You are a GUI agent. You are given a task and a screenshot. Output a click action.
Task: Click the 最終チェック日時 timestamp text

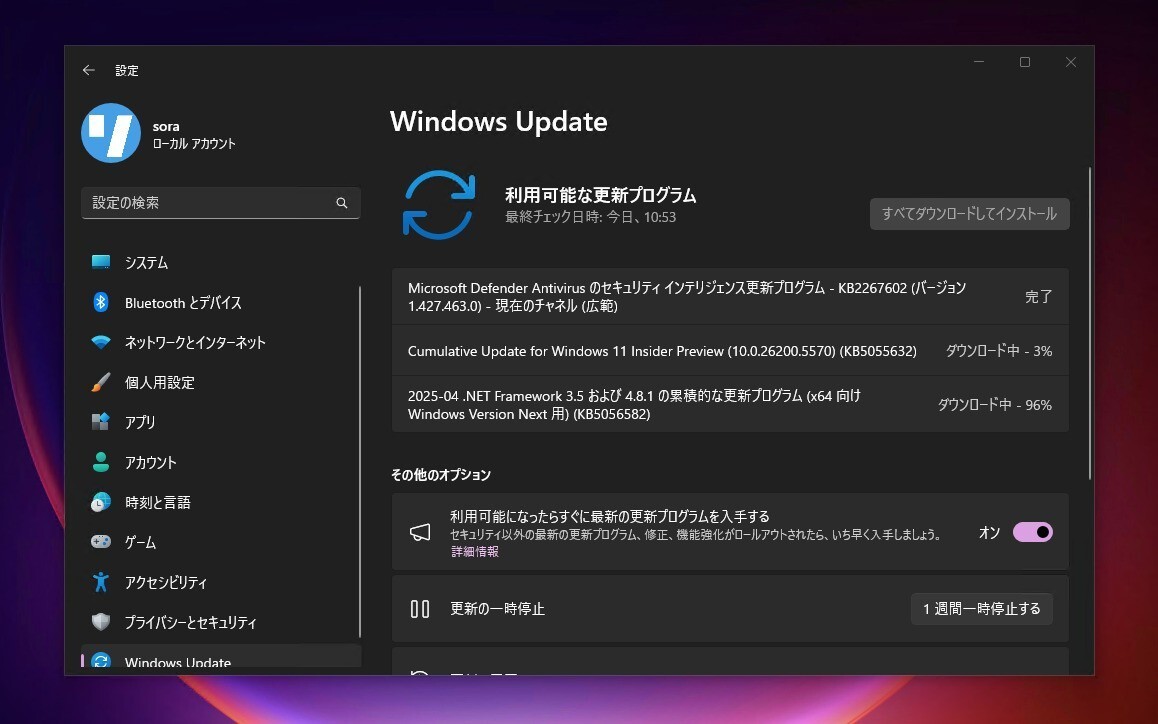click(x=590, y=217)
